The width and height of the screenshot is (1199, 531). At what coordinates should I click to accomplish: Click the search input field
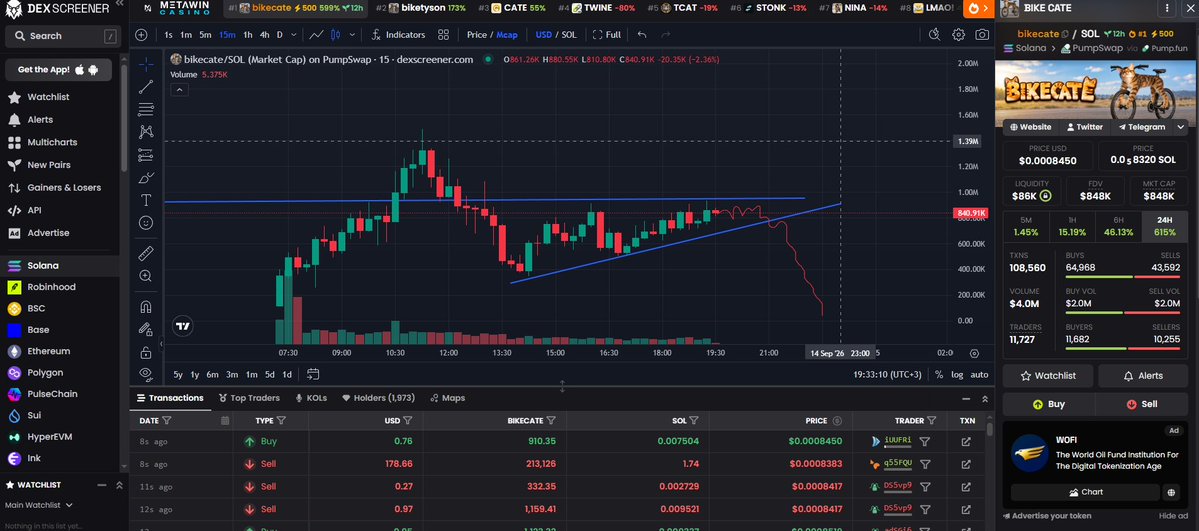point(63,36)
